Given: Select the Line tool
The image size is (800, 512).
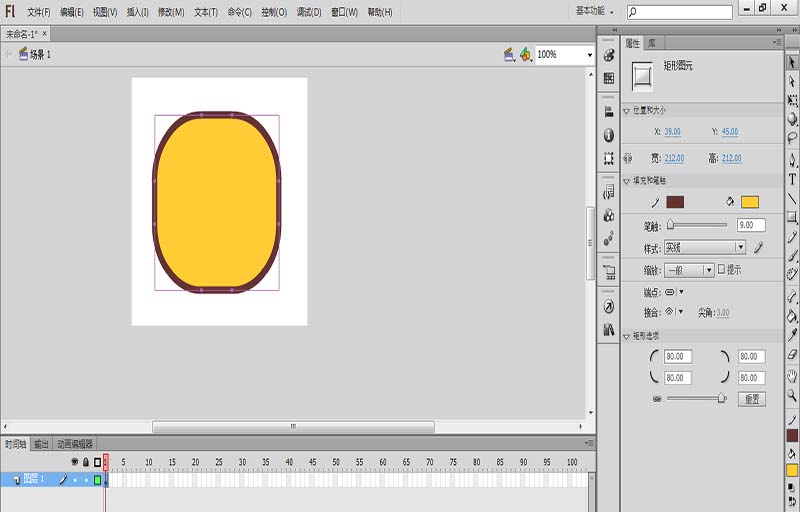Looking at the screenshot, I should pyautogui.click(x=792, y=198).
